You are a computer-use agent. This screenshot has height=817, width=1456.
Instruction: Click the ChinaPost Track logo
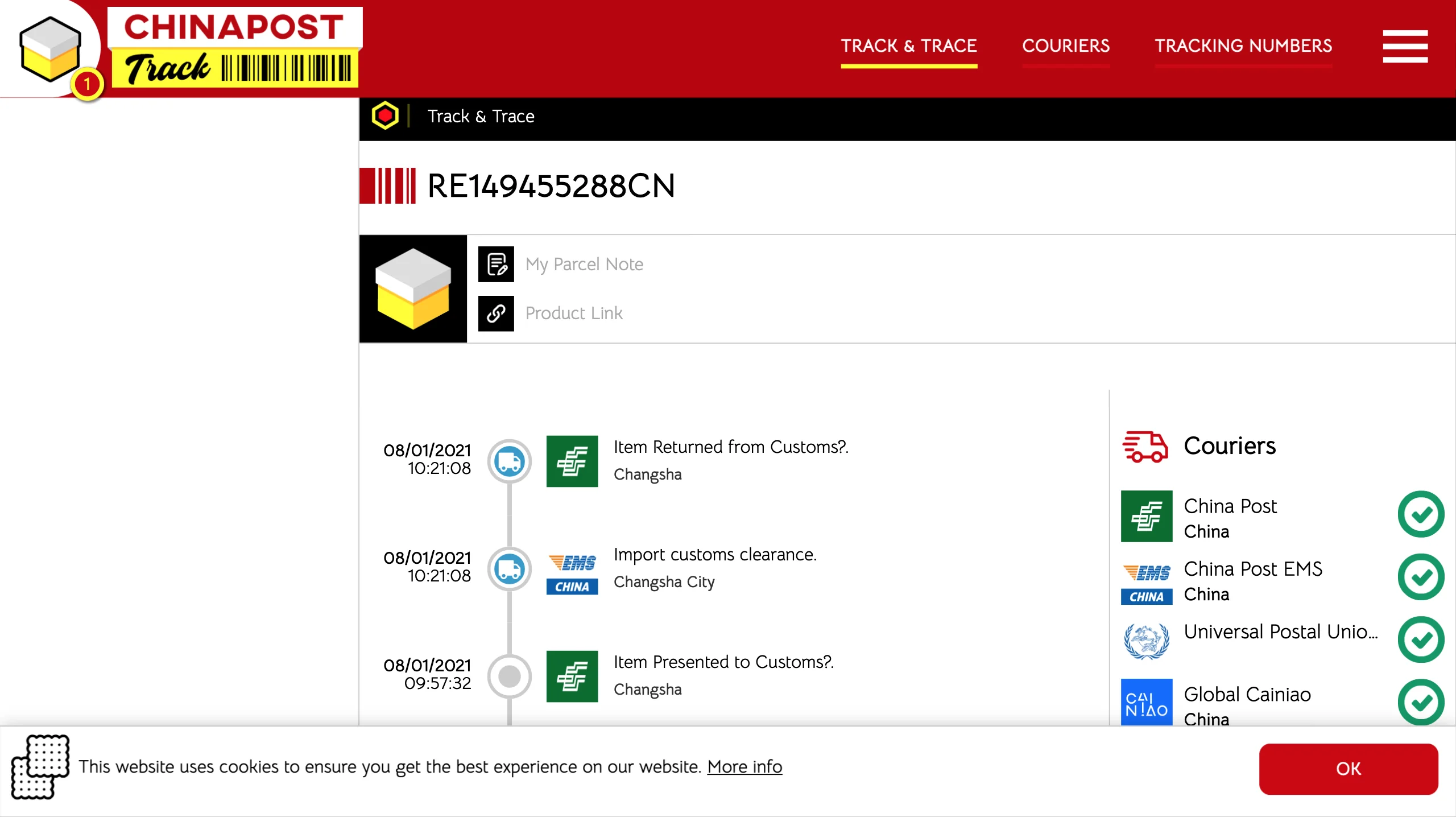click(233, 48)
